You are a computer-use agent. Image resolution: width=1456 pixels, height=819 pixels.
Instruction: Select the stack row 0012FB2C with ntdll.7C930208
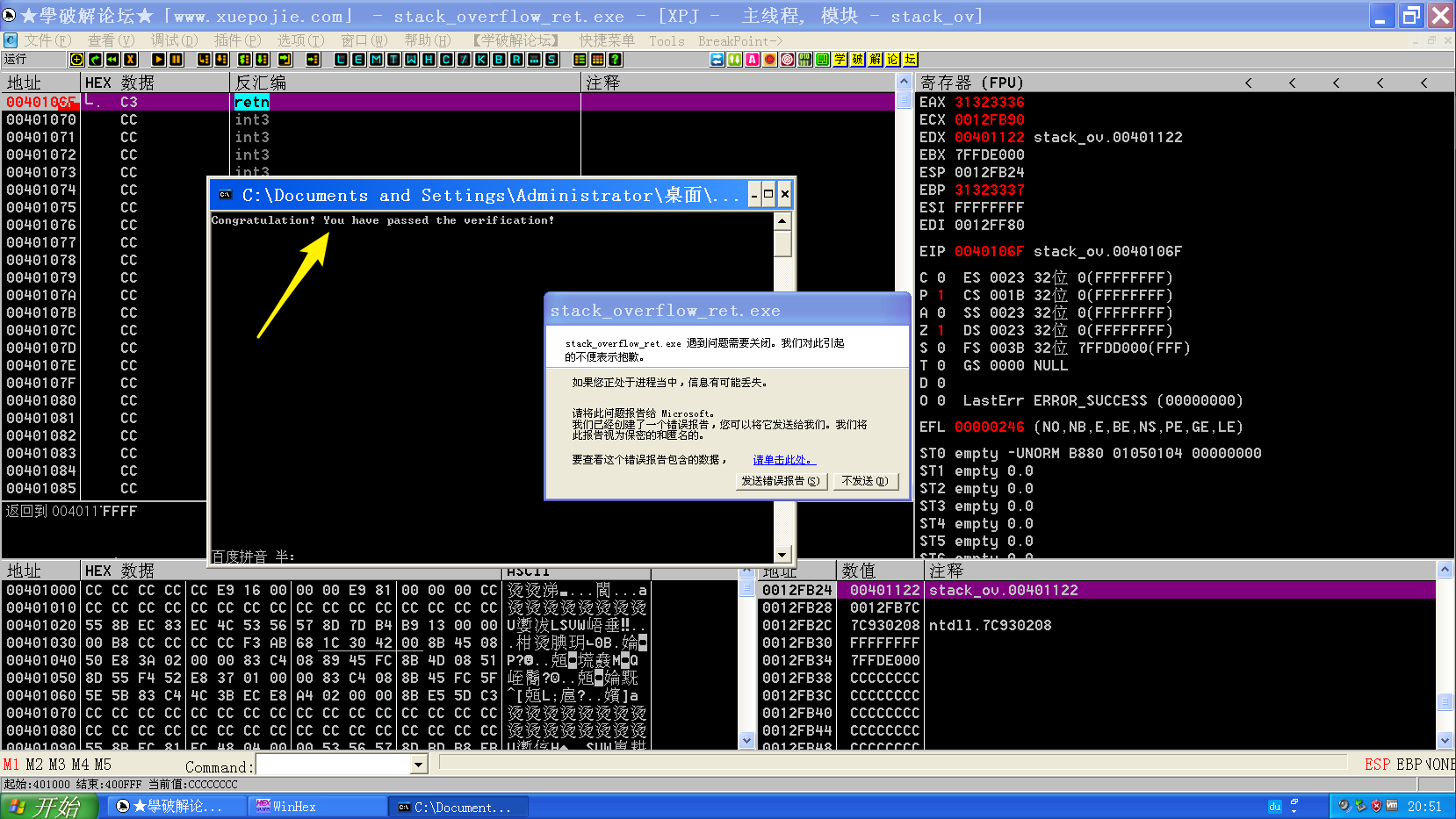coord(1096,625)
